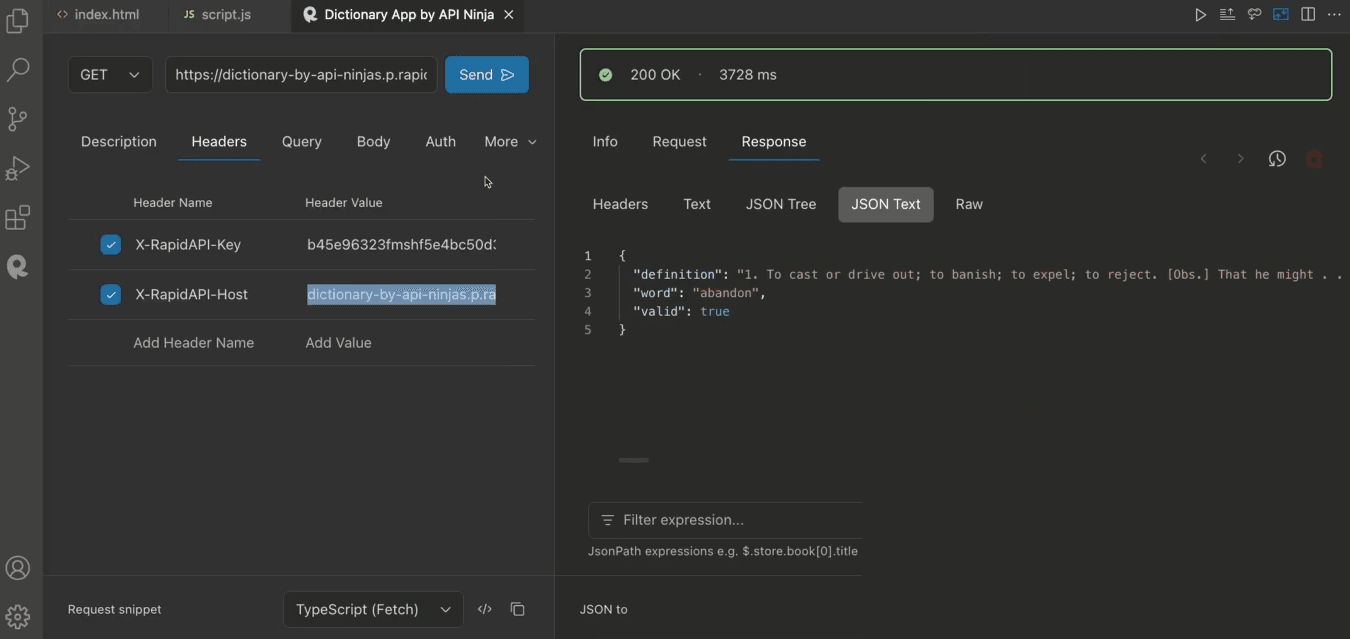1350x639 pixels.
Task: Open the response history clock icon
Action: [1277, 159]
